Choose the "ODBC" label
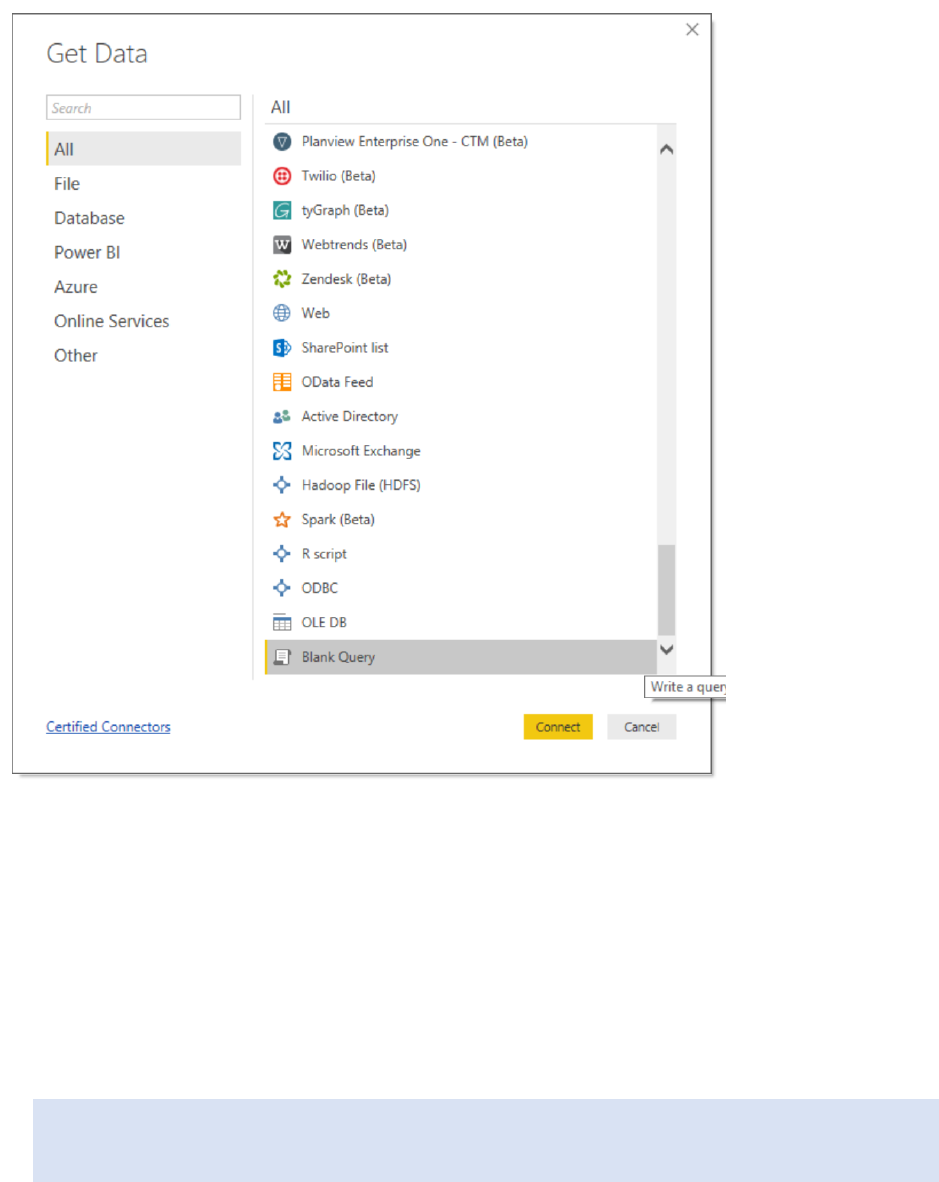This screenshot has height=1182, width=939. 320,588
